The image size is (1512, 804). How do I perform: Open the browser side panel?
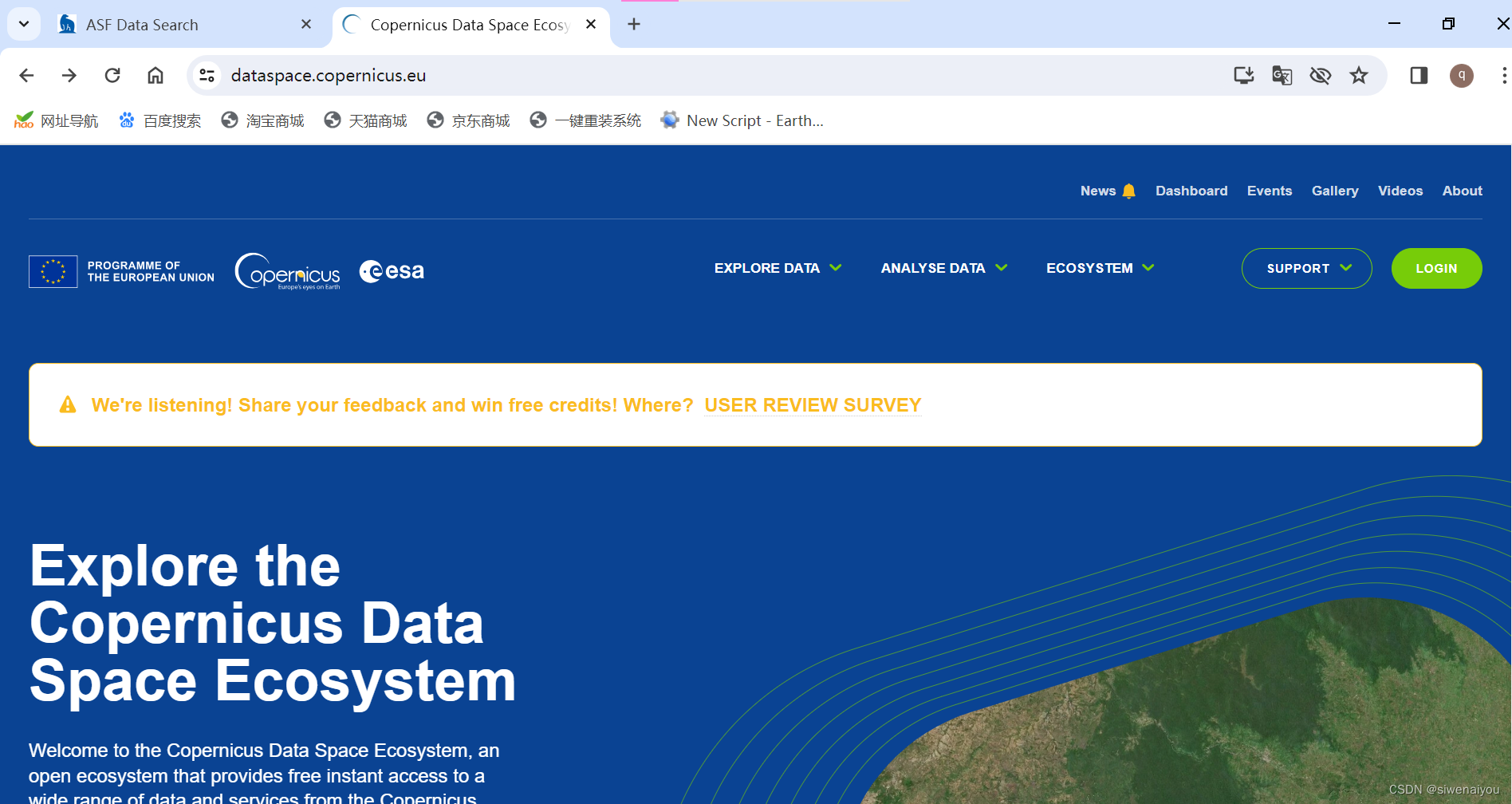1419,75
